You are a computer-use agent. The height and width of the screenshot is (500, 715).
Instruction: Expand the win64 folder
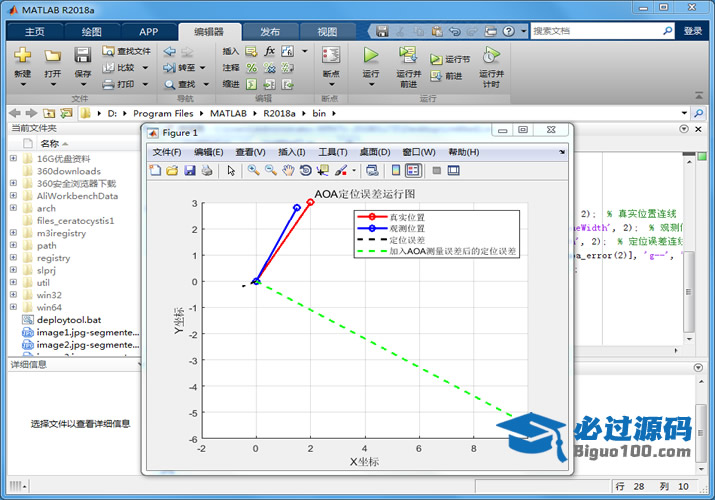pos(13,307)
